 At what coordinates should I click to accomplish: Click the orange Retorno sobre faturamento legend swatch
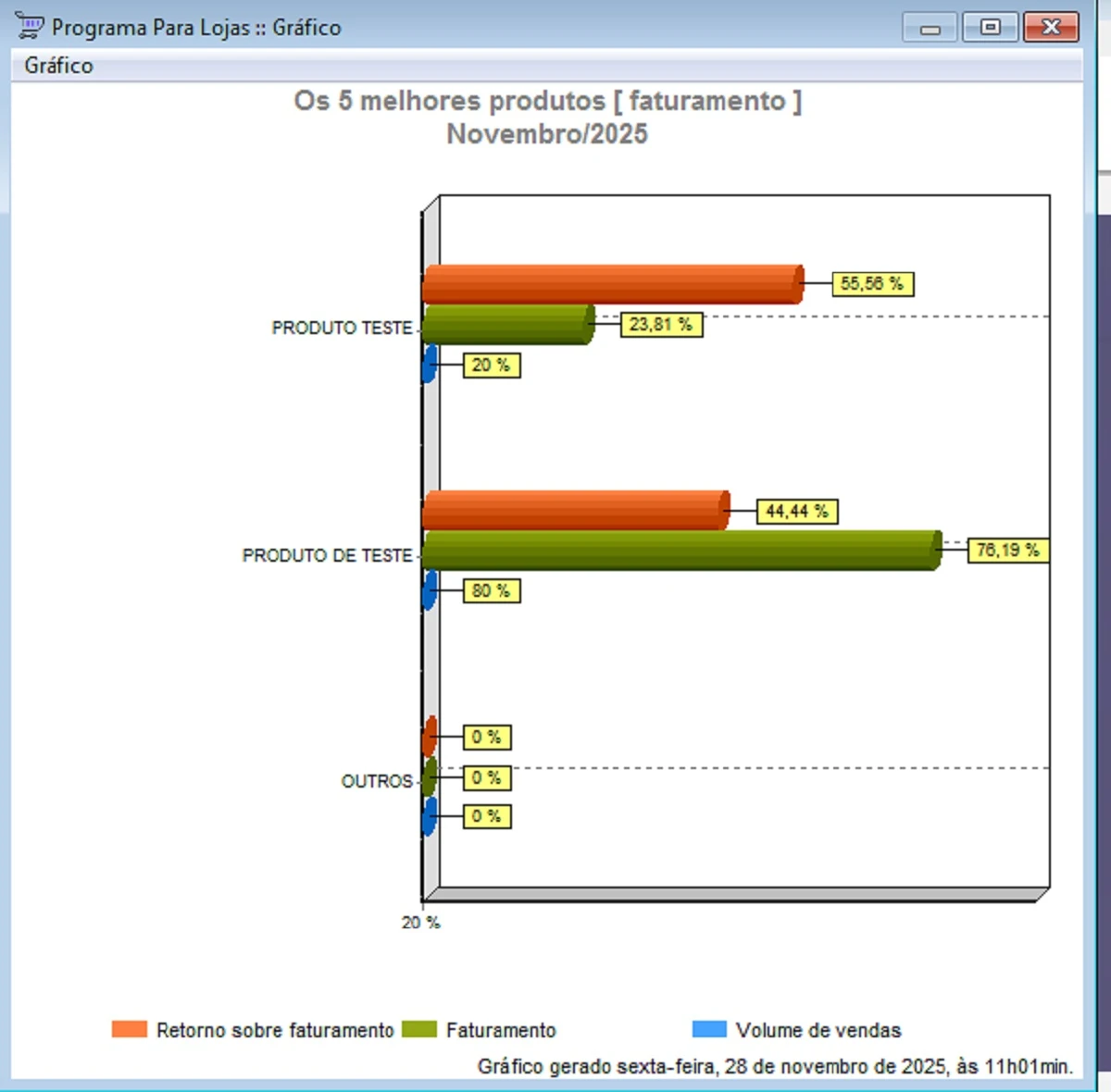[x=130, y=1029]
